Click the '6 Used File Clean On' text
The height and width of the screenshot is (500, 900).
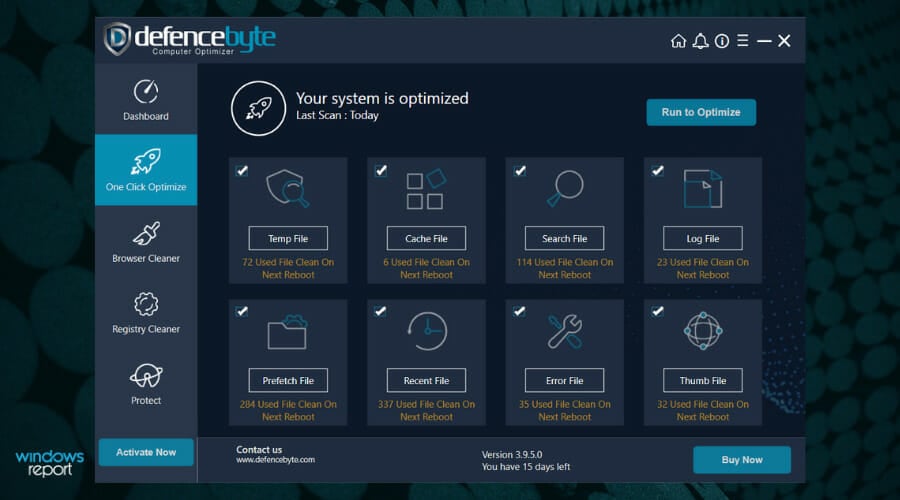[x=426, y=262]
